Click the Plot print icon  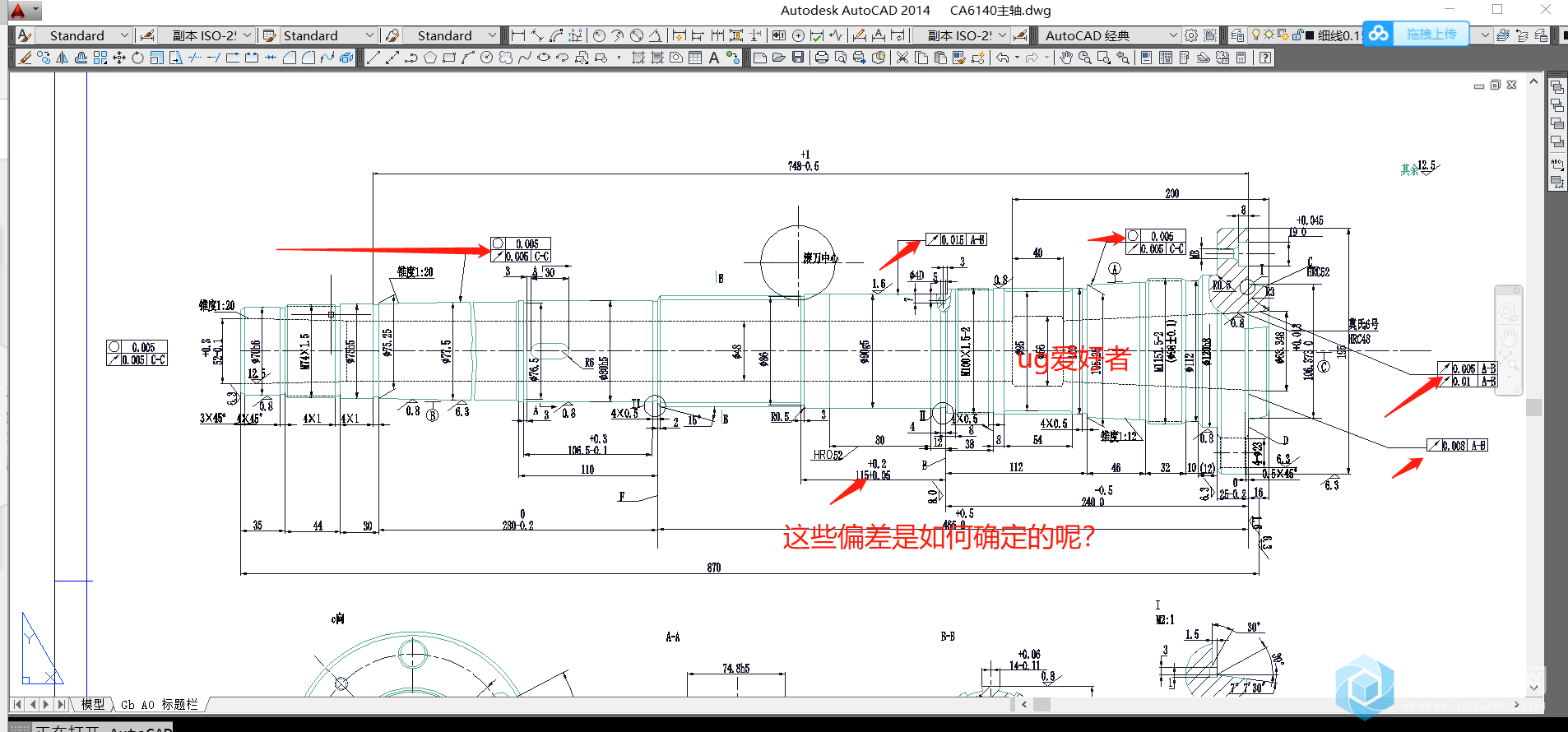click(822, 58)
